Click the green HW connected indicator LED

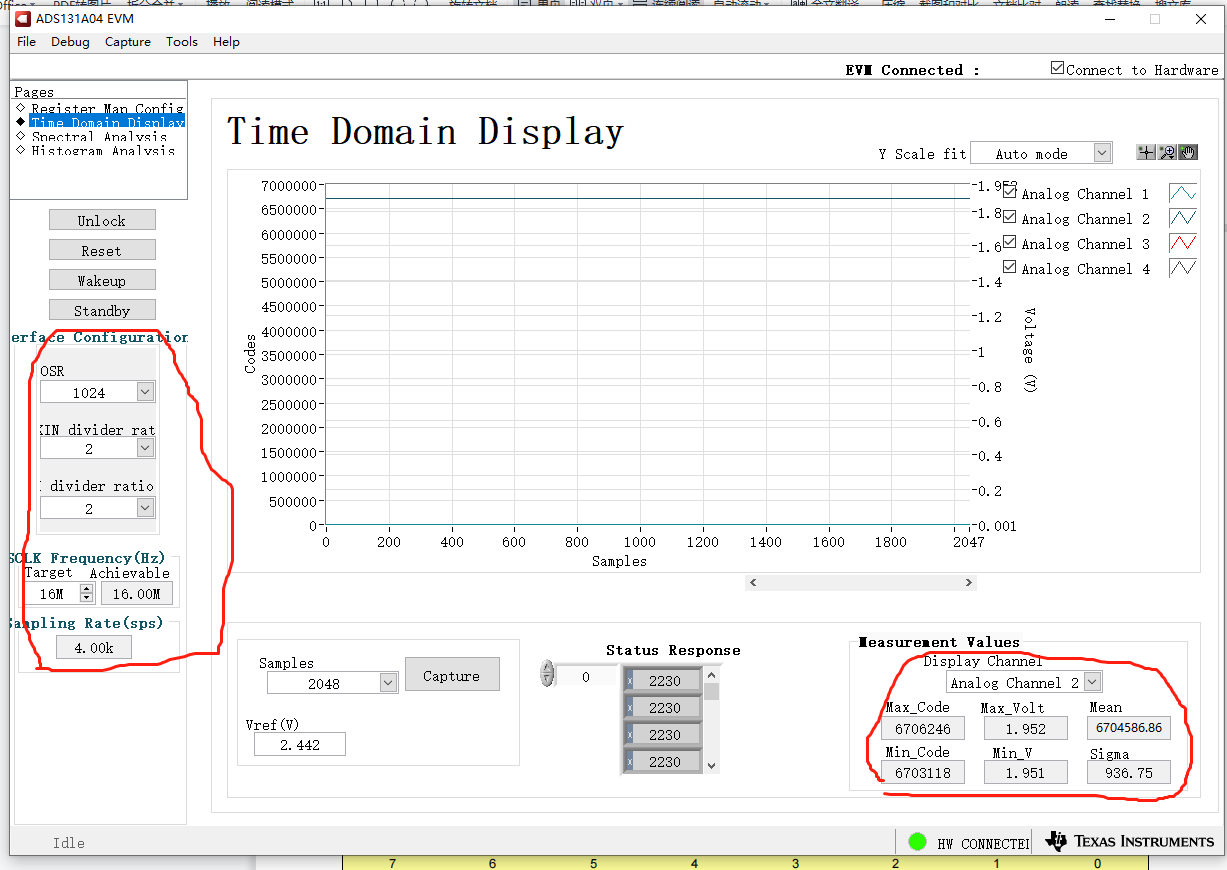pyautogui.click(x=917, y=842)
